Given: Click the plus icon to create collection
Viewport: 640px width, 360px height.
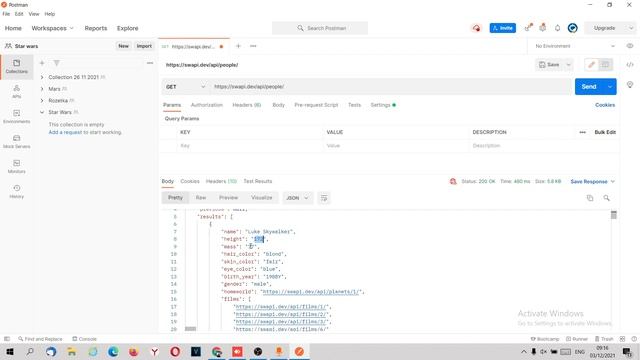Looking at the screenshot, I should point(42,63).
